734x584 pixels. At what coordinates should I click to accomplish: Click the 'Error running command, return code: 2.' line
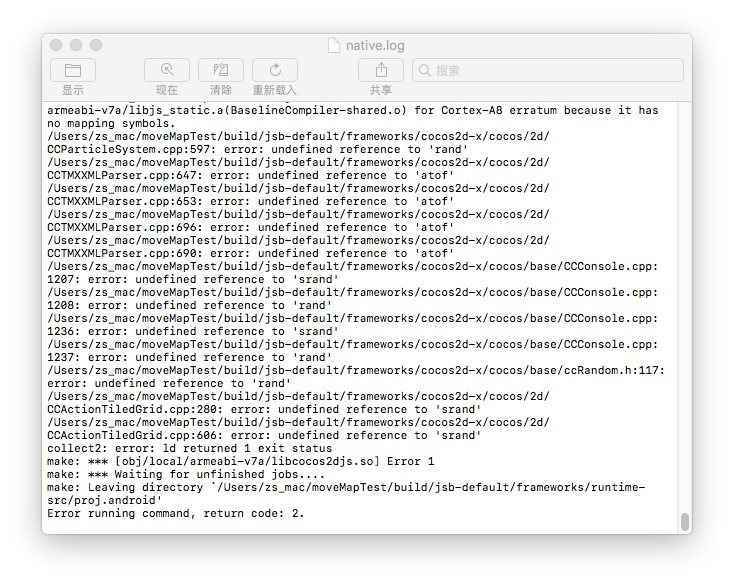[x=176, y=513]
